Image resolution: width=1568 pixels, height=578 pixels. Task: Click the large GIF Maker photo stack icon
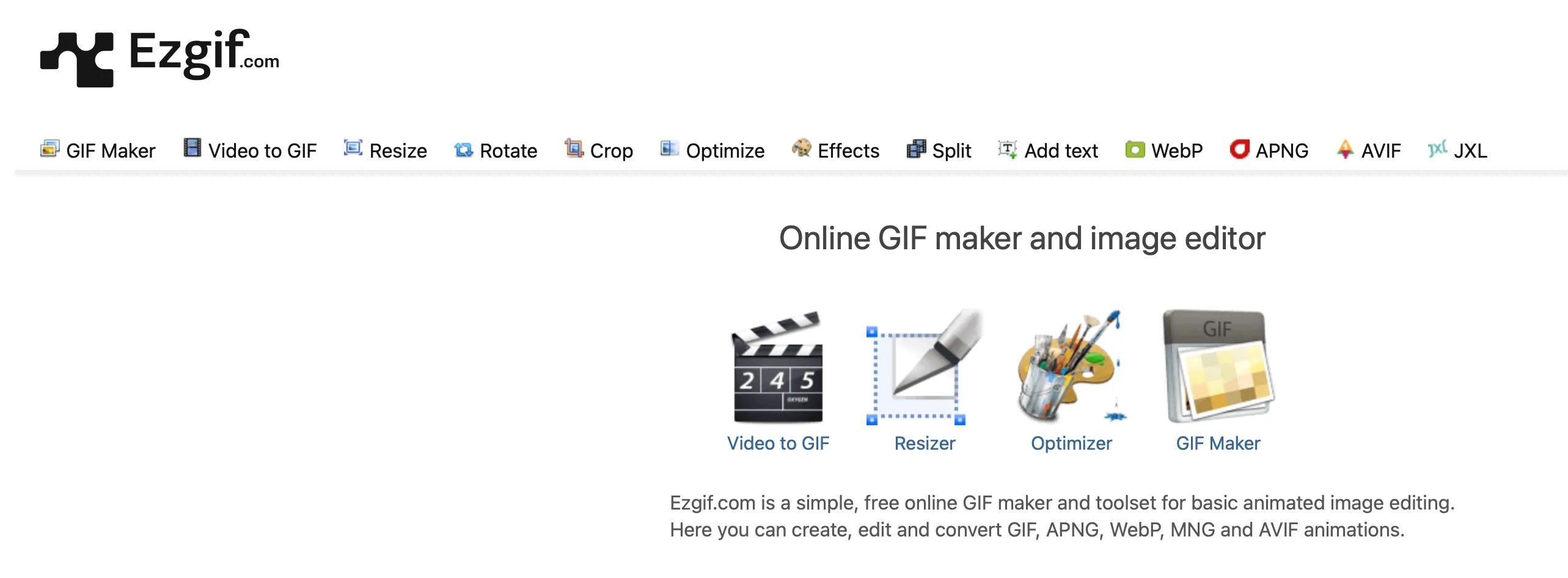(1218, 367)
